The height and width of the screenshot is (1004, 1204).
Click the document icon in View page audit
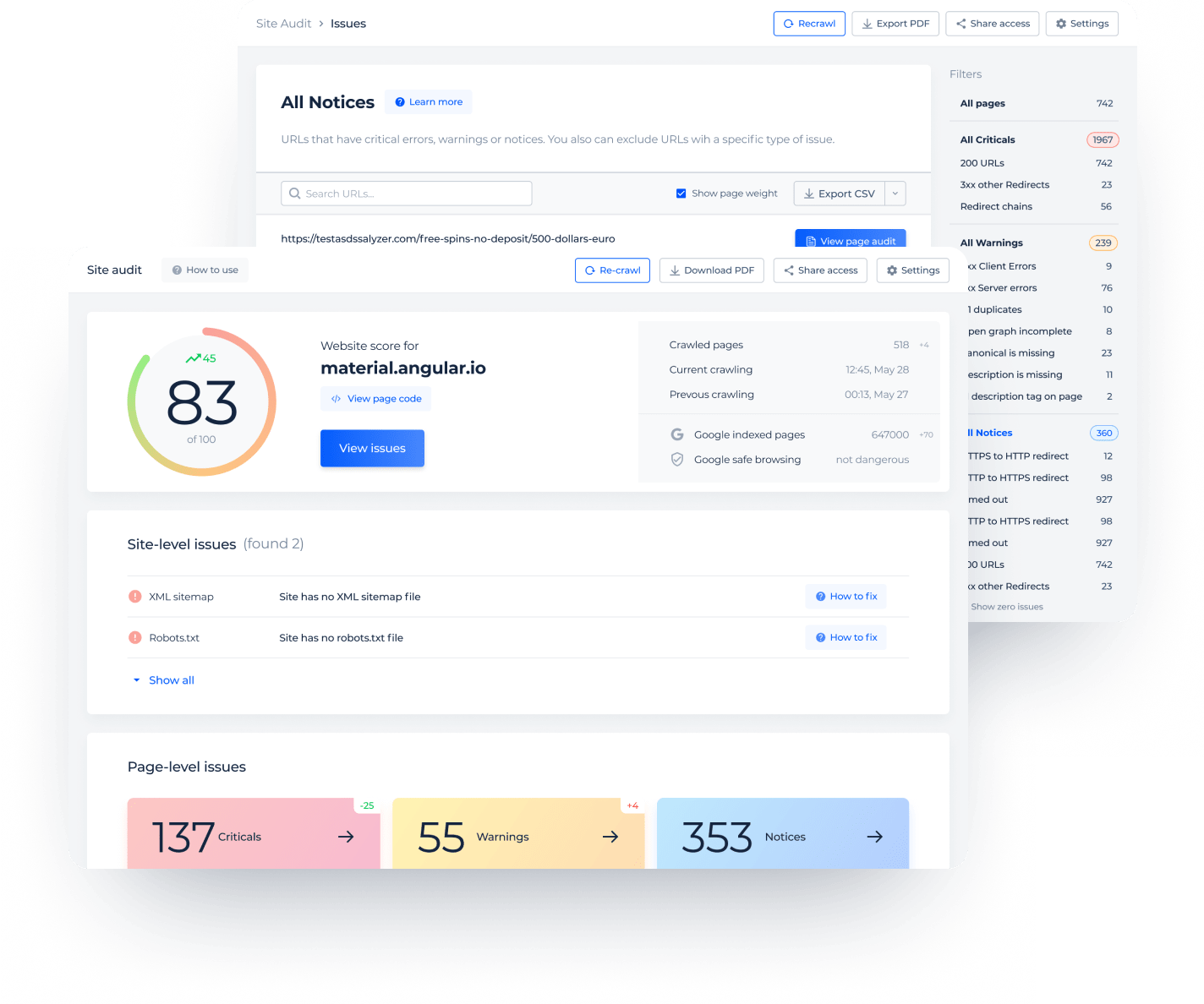pos(811,241)
